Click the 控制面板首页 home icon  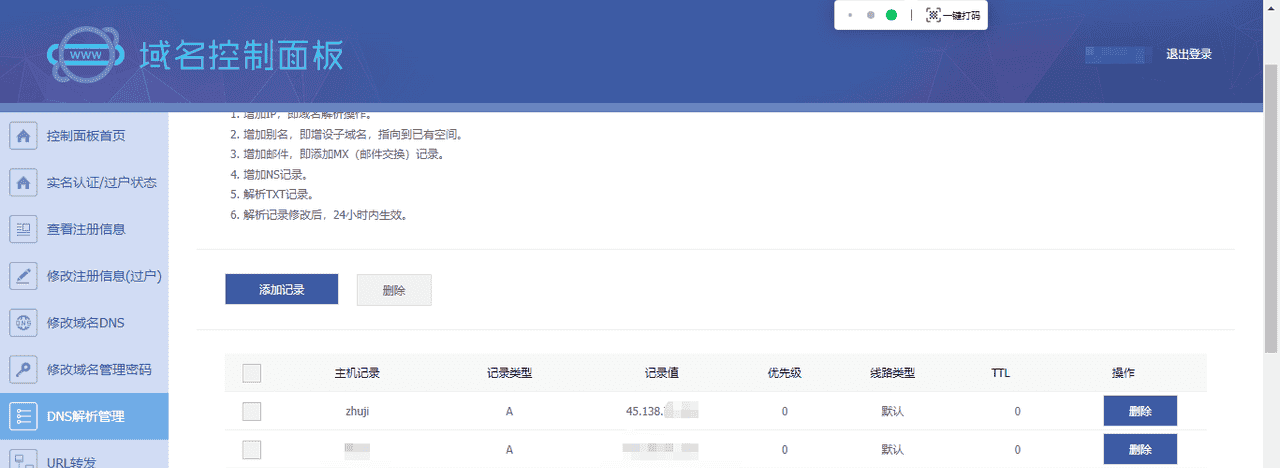23,135
